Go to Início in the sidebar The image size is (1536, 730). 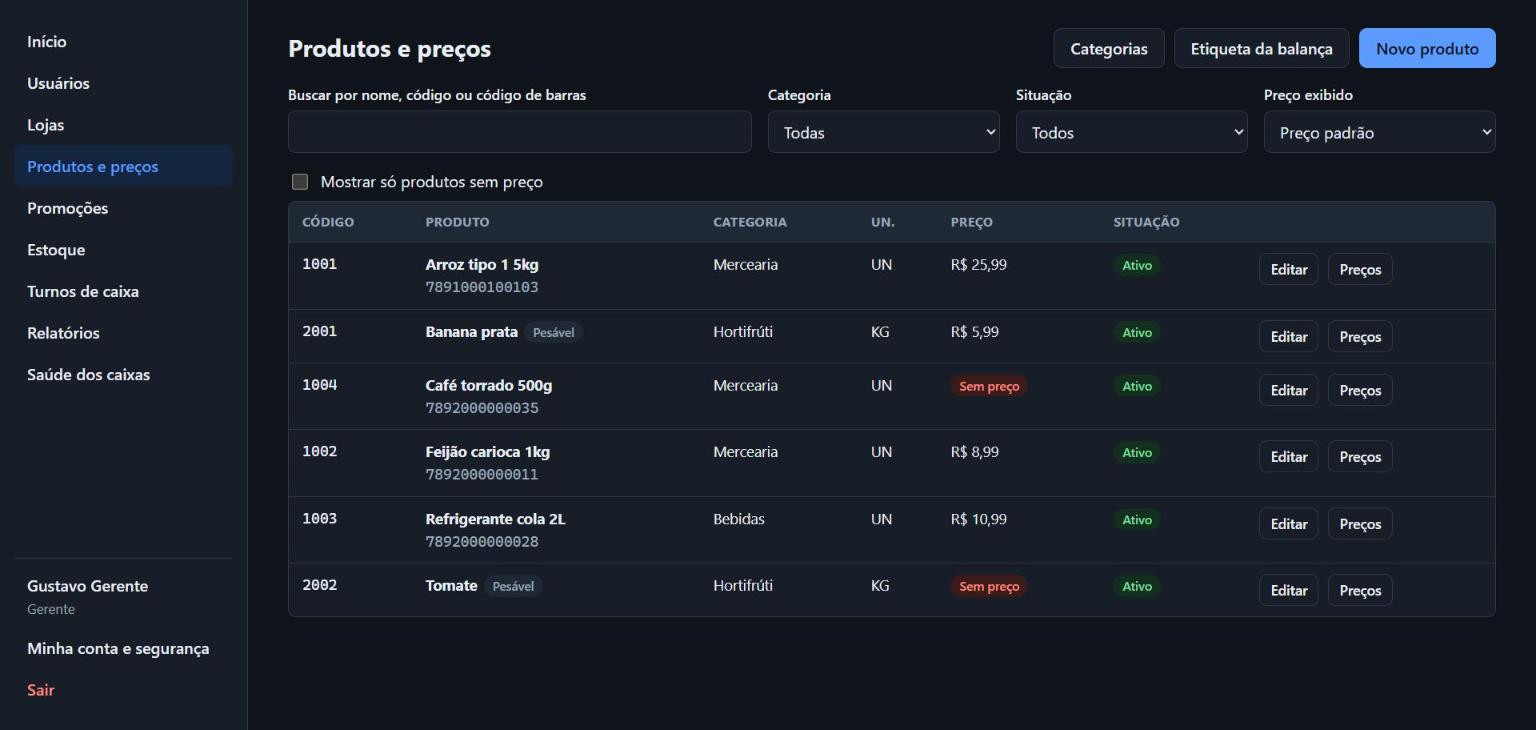[123, 42]
